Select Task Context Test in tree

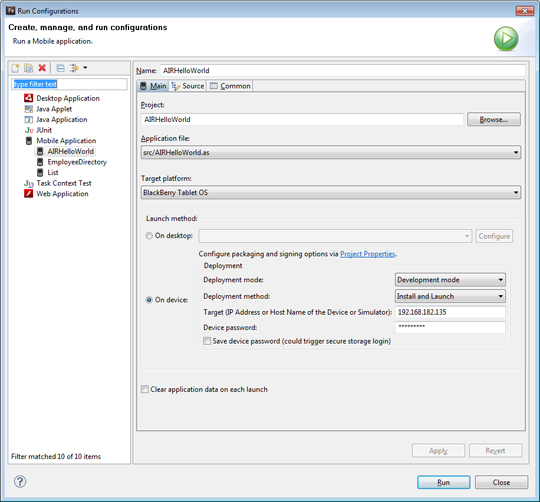pos(64,183)
